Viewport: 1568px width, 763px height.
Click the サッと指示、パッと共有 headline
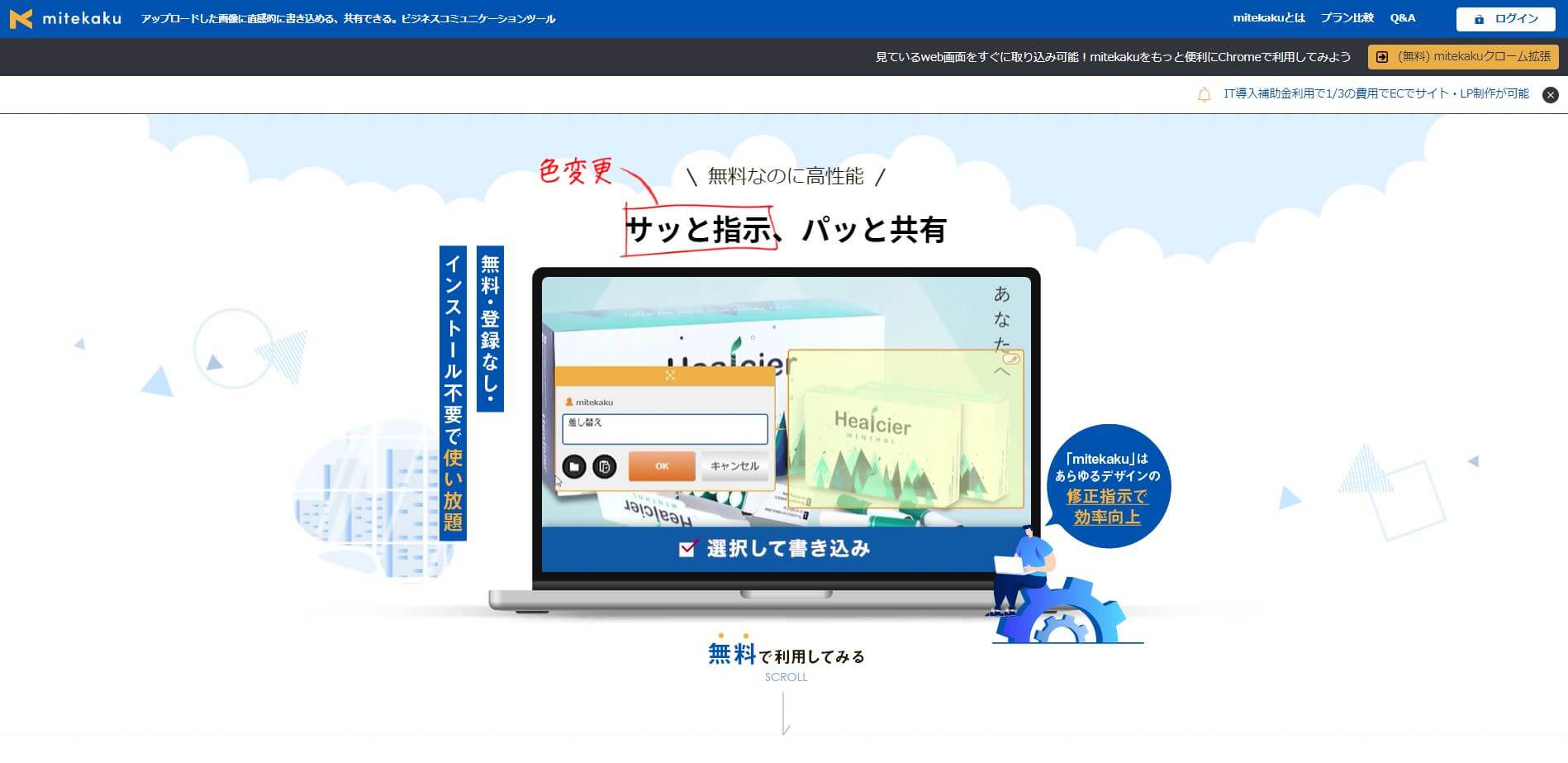coord(786,230)
